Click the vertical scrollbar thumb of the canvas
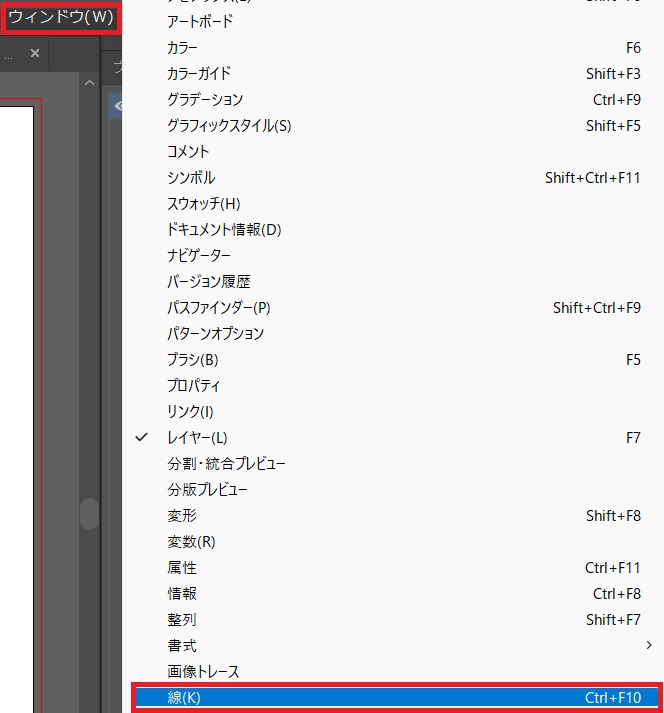The image size is (664, 713). (89, 514)
